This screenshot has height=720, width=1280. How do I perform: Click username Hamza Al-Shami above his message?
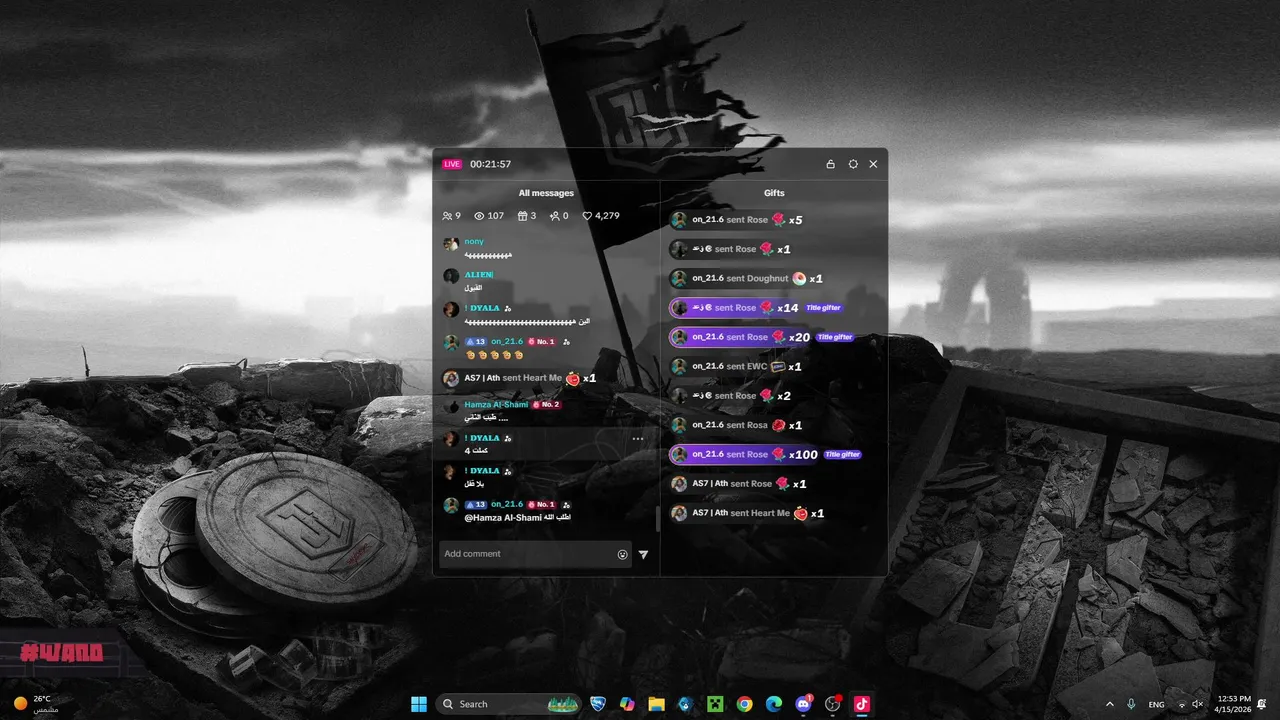(x=496, y=405)
